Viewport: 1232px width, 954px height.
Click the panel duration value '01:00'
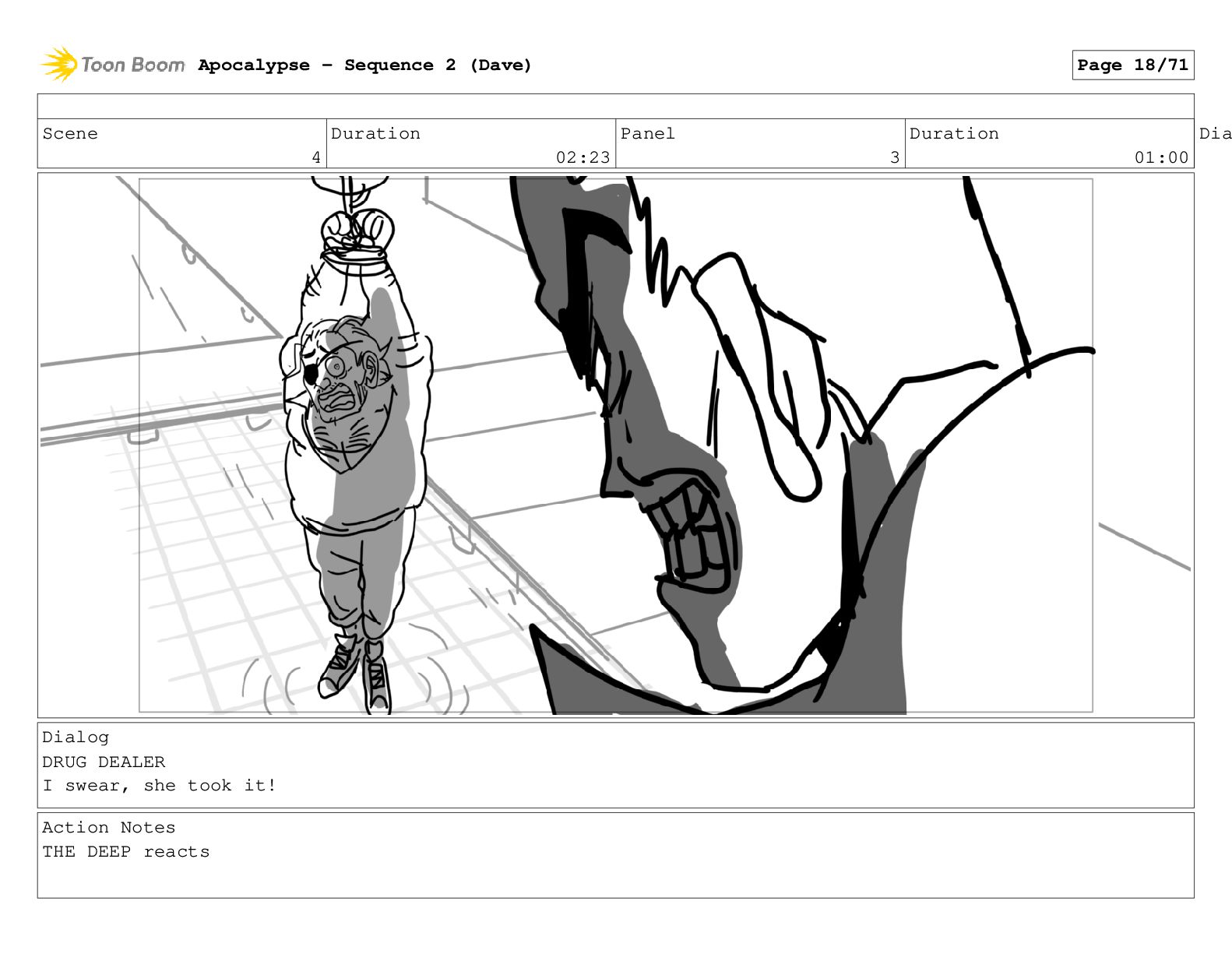(x=1161, y=157)
